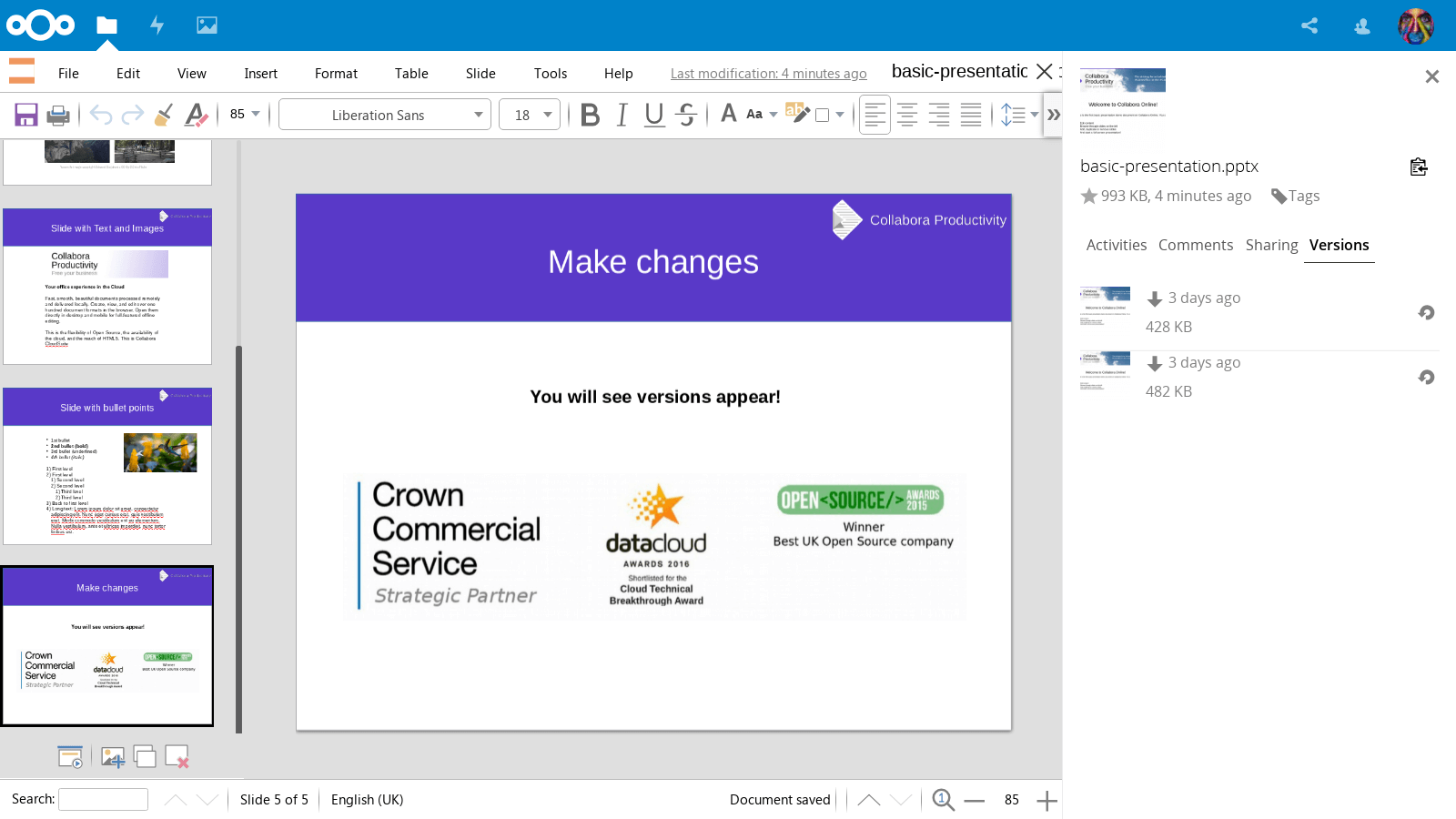
Task: Redo the last undone change
Action: tap(133, 115)
